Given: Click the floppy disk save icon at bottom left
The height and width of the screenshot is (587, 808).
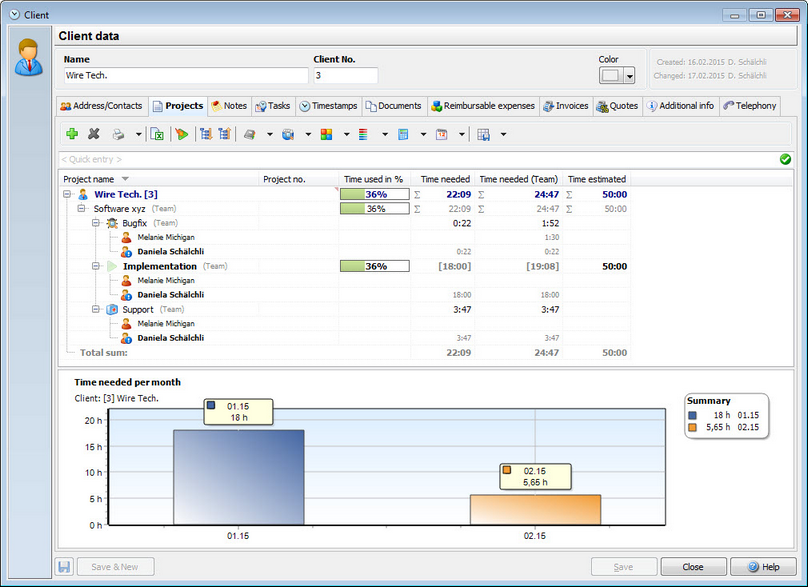Looking at the screenshot, I should click(64, 567).
